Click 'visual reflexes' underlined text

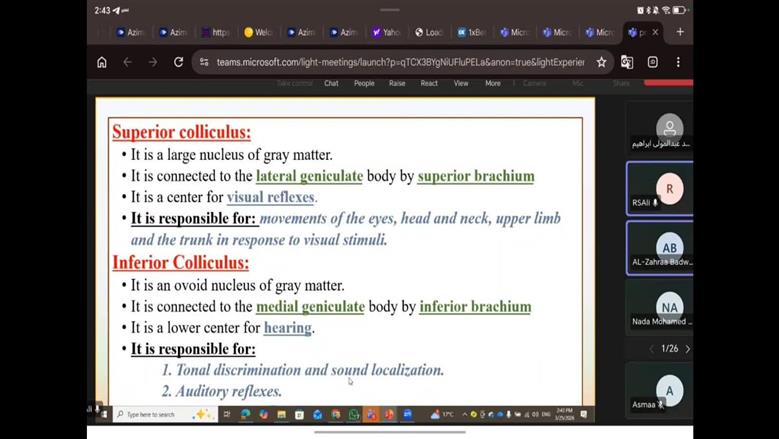271,197
